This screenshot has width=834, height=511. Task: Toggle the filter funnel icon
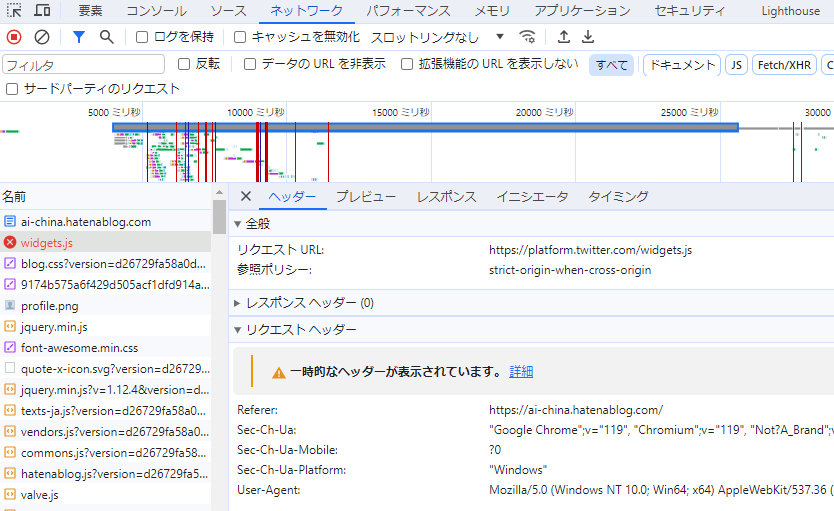[x=79, y=37]
